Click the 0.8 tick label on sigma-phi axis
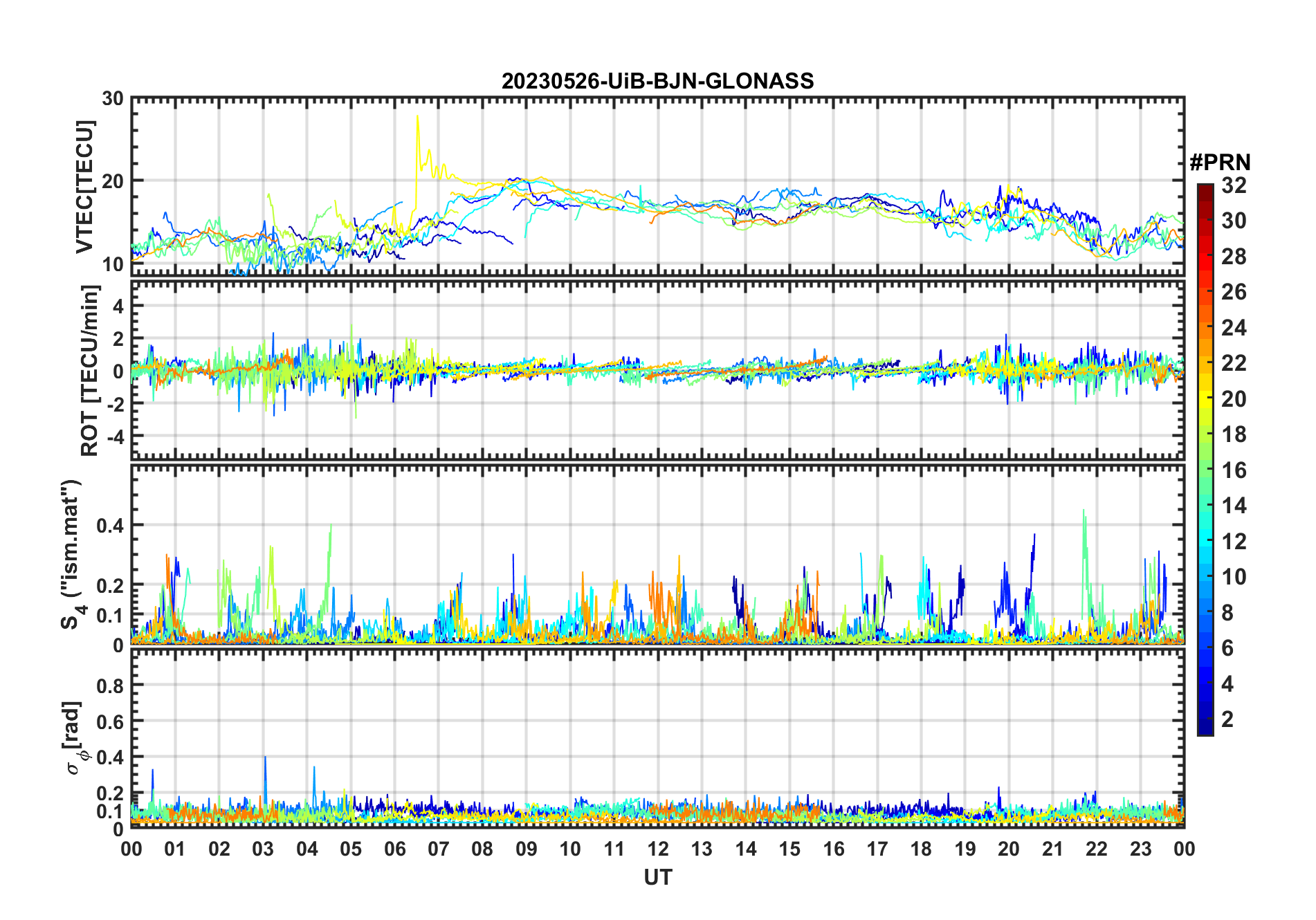 click(109, 686)
